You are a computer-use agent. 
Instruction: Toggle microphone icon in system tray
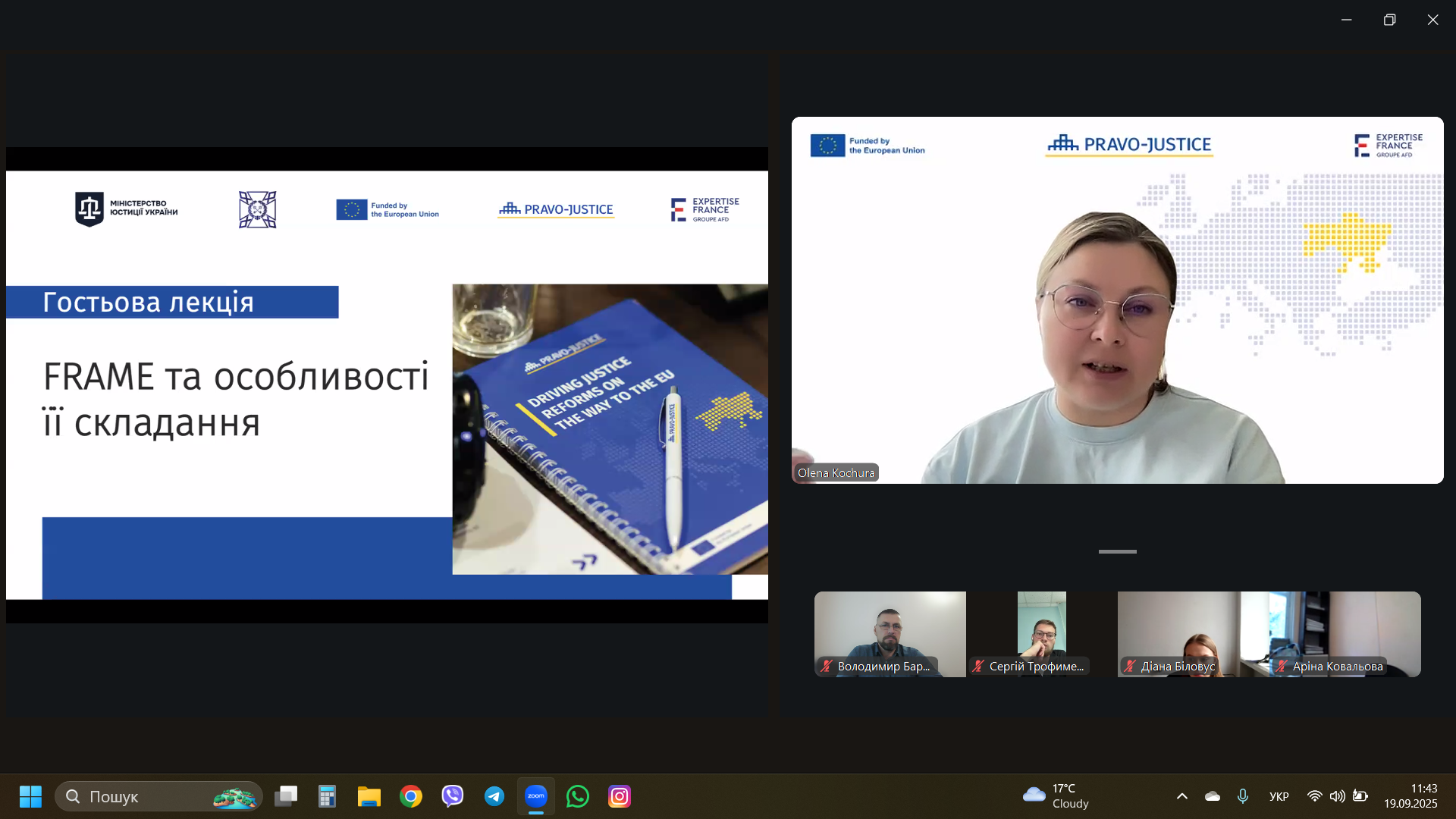pos(1242,796)
